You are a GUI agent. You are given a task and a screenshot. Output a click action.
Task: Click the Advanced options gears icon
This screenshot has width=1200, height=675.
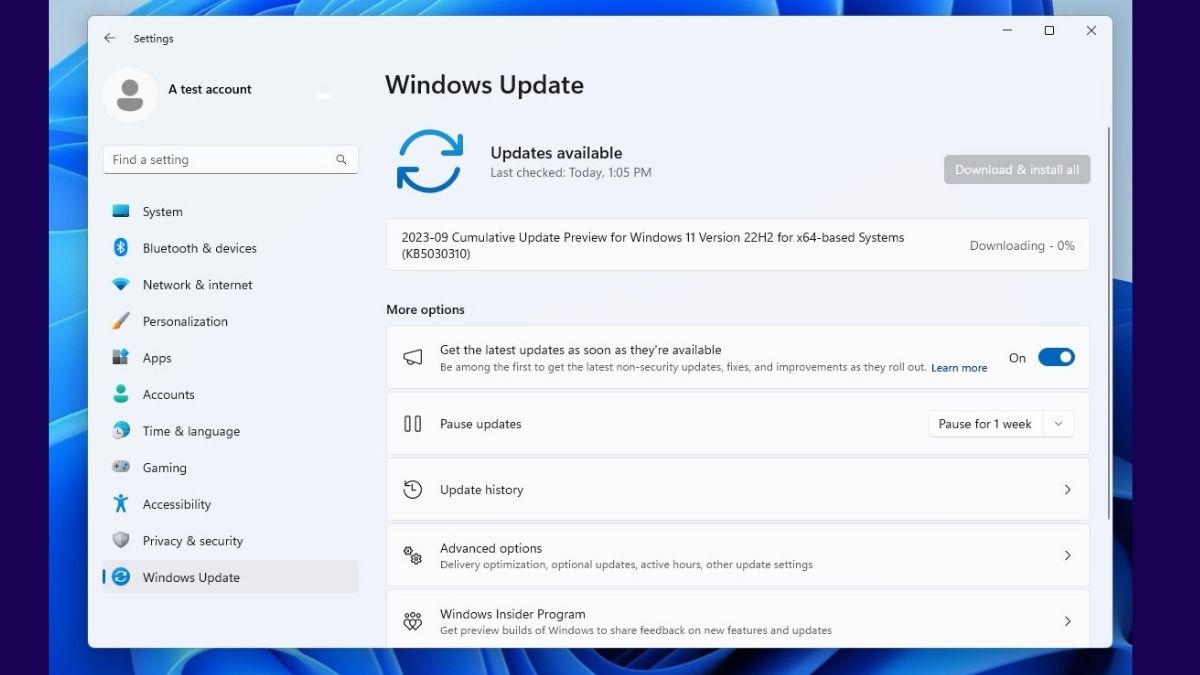coord(413,555)
